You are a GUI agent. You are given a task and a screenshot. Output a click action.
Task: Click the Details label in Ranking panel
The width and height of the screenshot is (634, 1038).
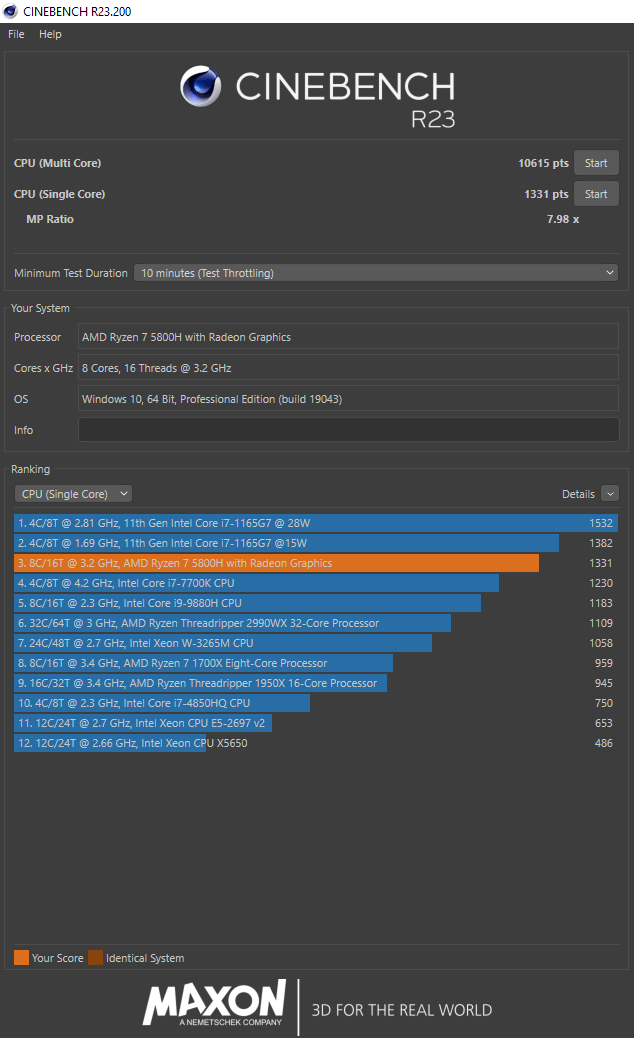(578, 494)
